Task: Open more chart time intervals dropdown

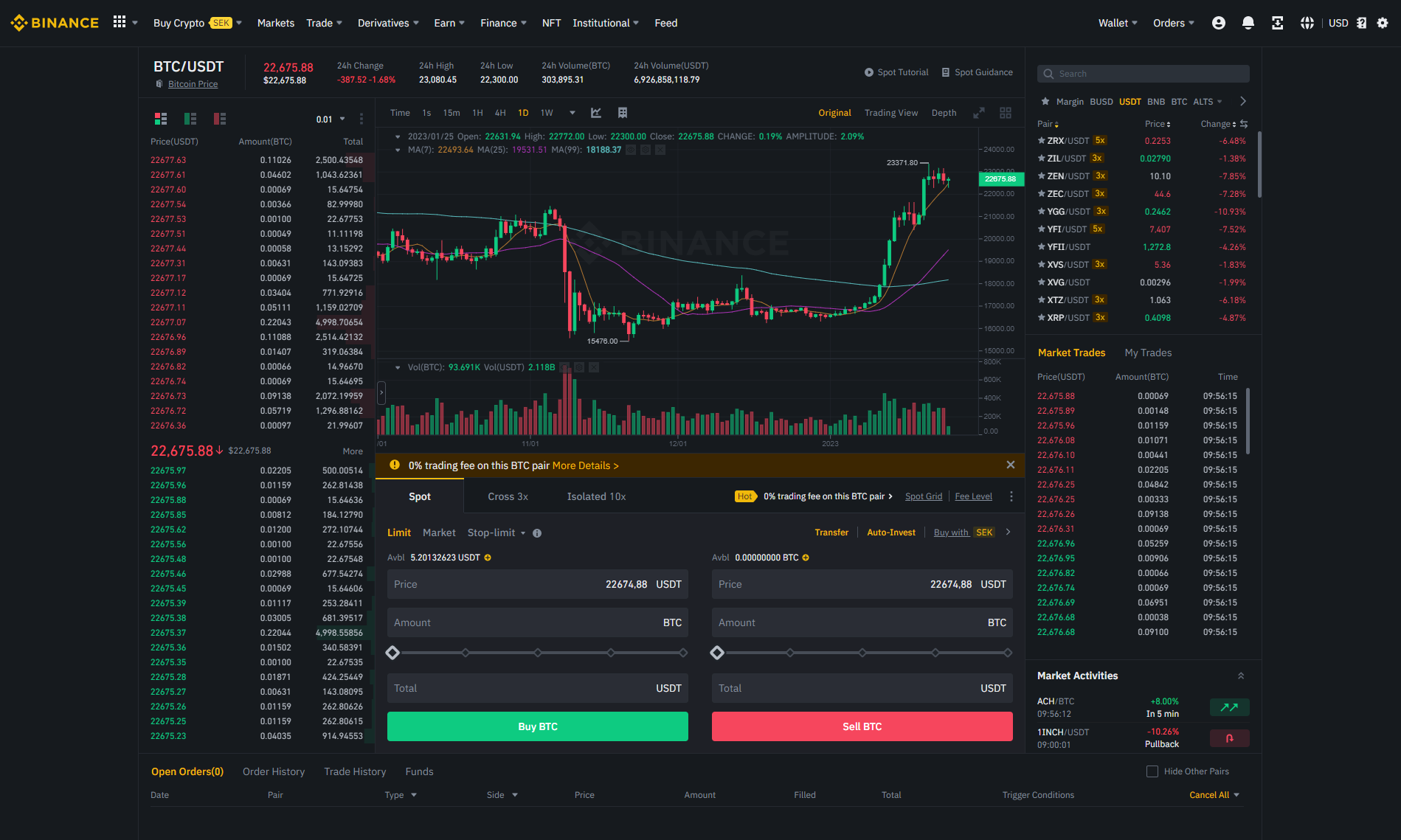Action: pyautogui.click(x=572, y=113)
